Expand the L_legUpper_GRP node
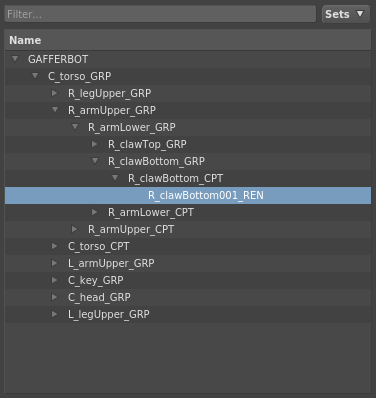The image size is (376, 398). point(55,314)
